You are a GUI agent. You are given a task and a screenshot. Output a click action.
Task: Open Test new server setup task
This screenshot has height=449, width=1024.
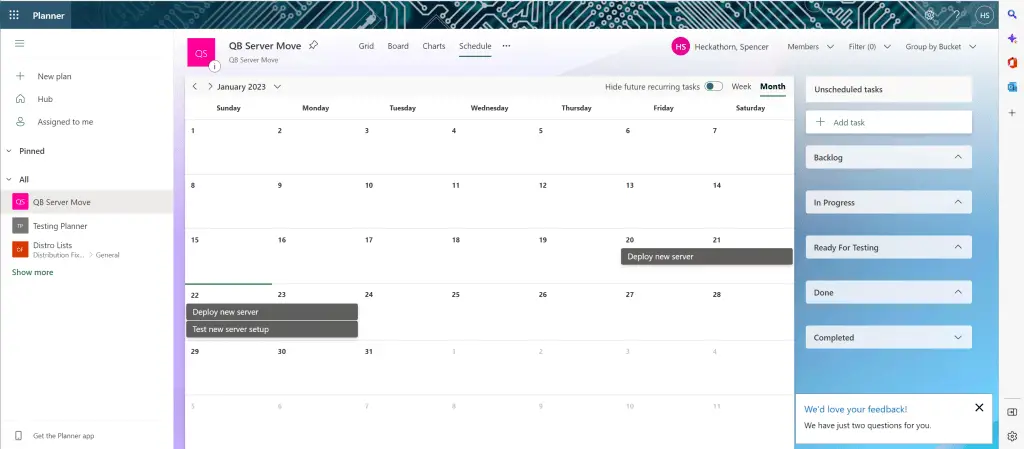click(272, 329)
